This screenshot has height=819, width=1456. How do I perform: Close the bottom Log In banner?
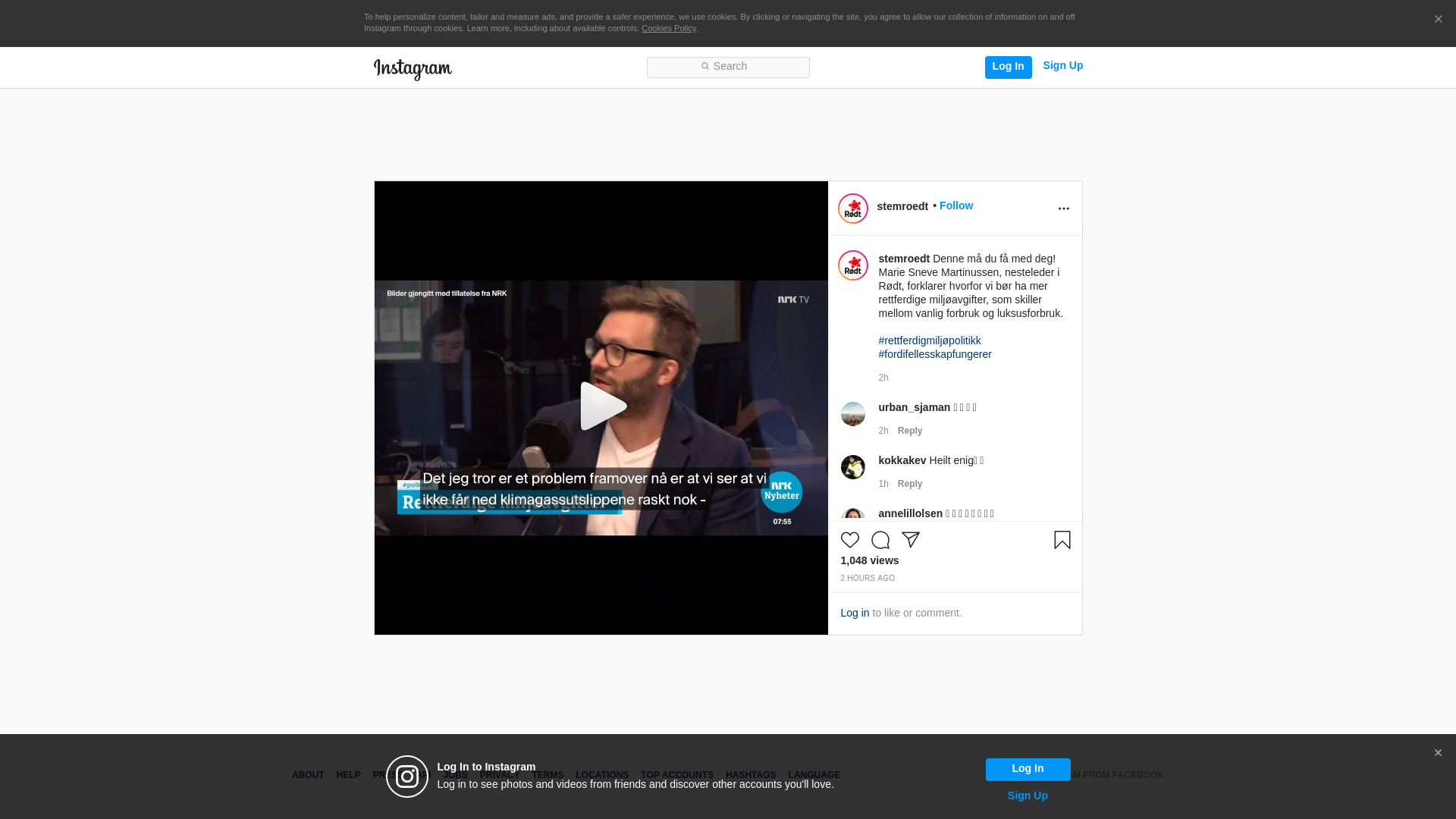[x=1437, y=753]
